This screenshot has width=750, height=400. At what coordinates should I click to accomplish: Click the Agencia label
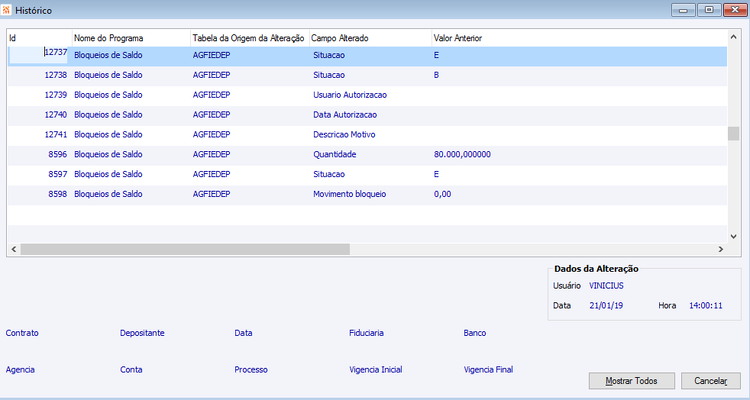(x=20, y=369)
